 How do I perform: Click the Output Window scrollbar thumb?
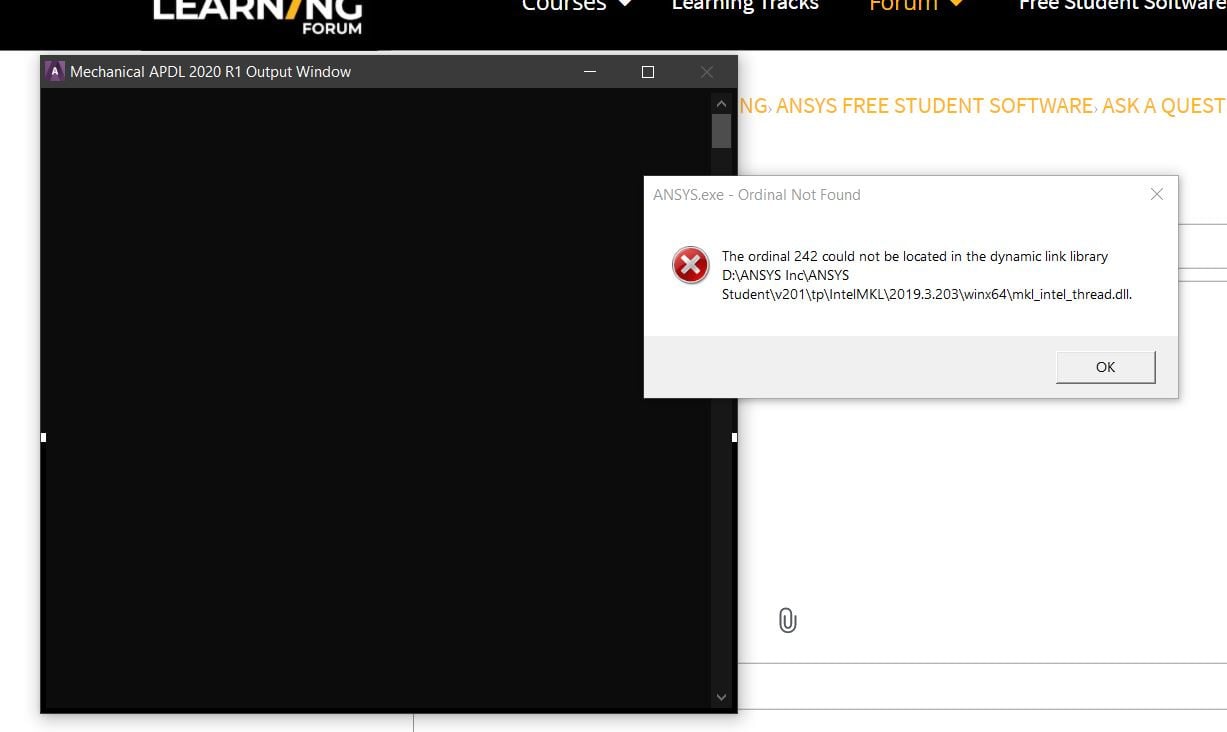(721, 131)
